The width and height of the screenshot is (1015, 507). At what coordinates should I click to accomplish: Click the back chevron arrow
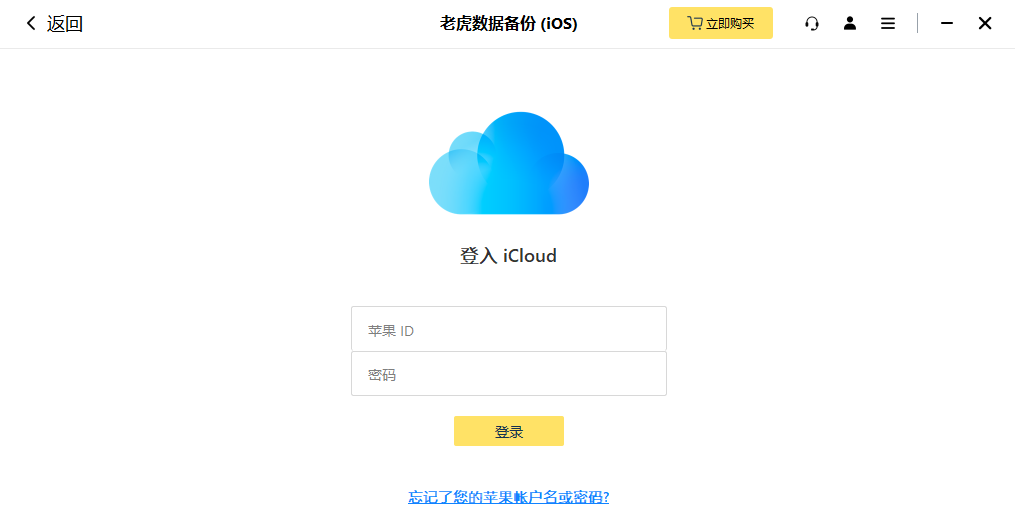pyautogui.click(x=30, y=24)
